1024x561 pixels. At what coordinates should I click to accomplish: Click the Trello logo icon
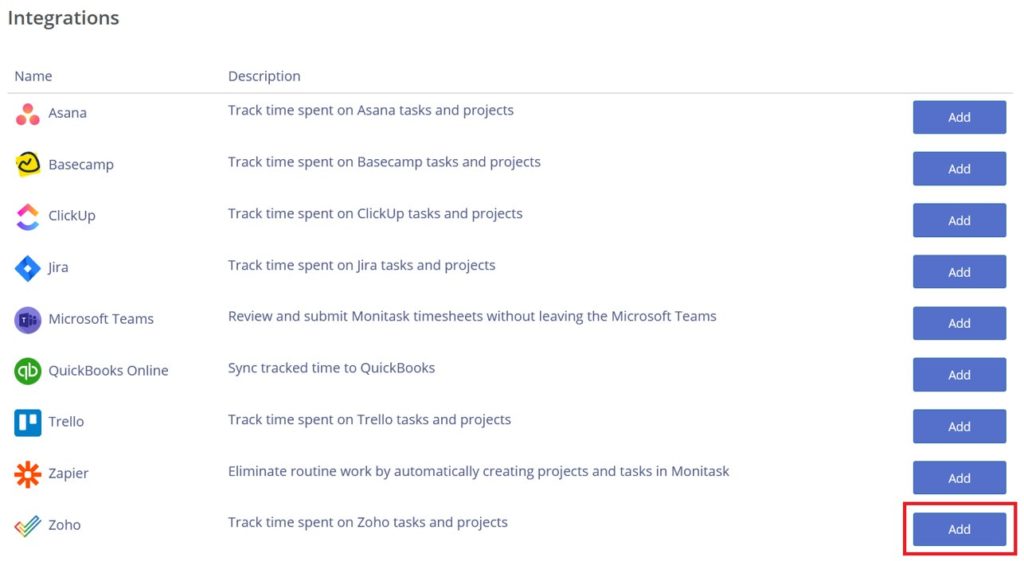tap(28, 422)
